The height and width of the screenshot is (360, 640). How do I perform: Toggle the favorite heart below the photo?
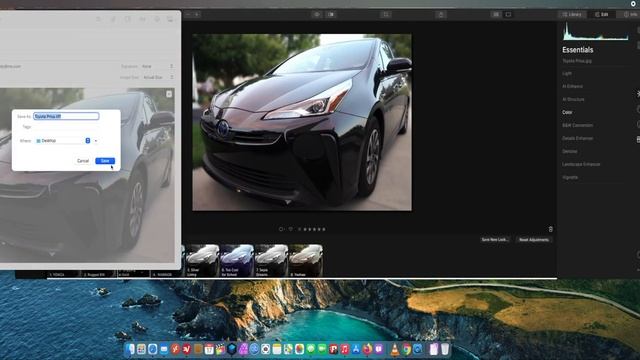[291, 229]
